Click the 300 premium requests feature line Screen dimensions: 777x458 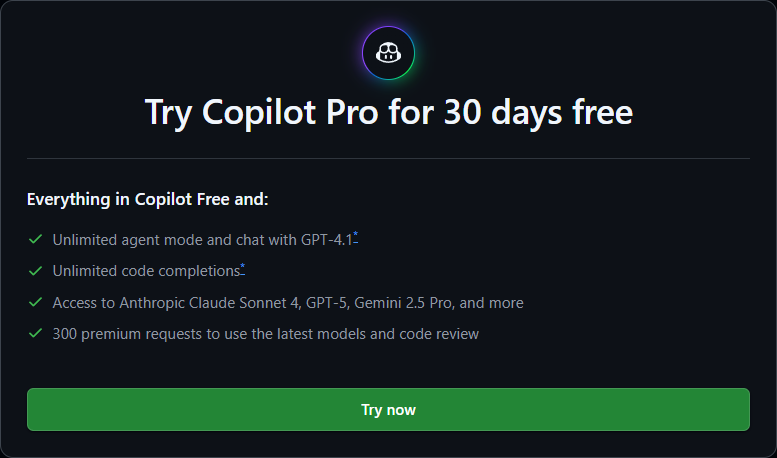click(265, 333)
